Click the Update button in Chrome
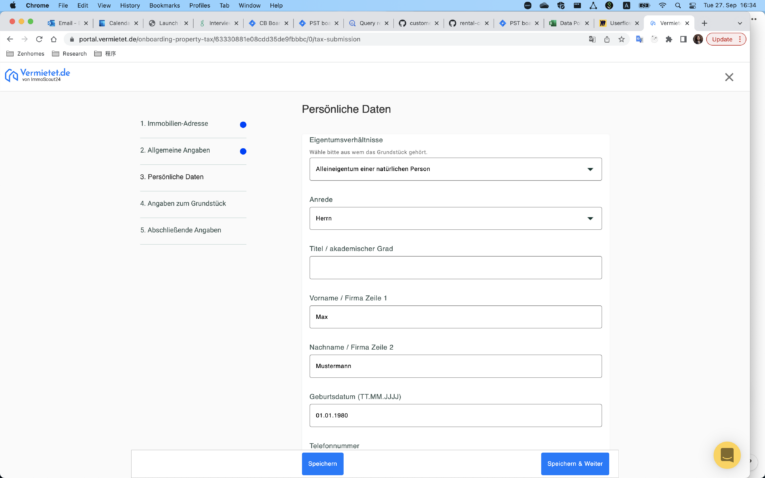 point(725,39)
